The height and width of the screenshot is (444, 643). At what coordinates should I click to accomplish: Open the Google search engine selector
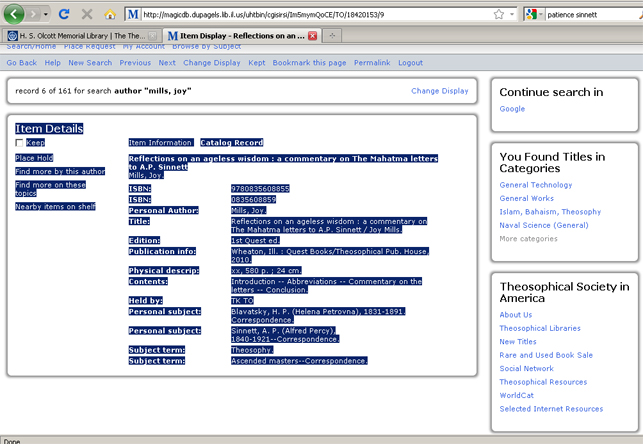click(534, 15)
